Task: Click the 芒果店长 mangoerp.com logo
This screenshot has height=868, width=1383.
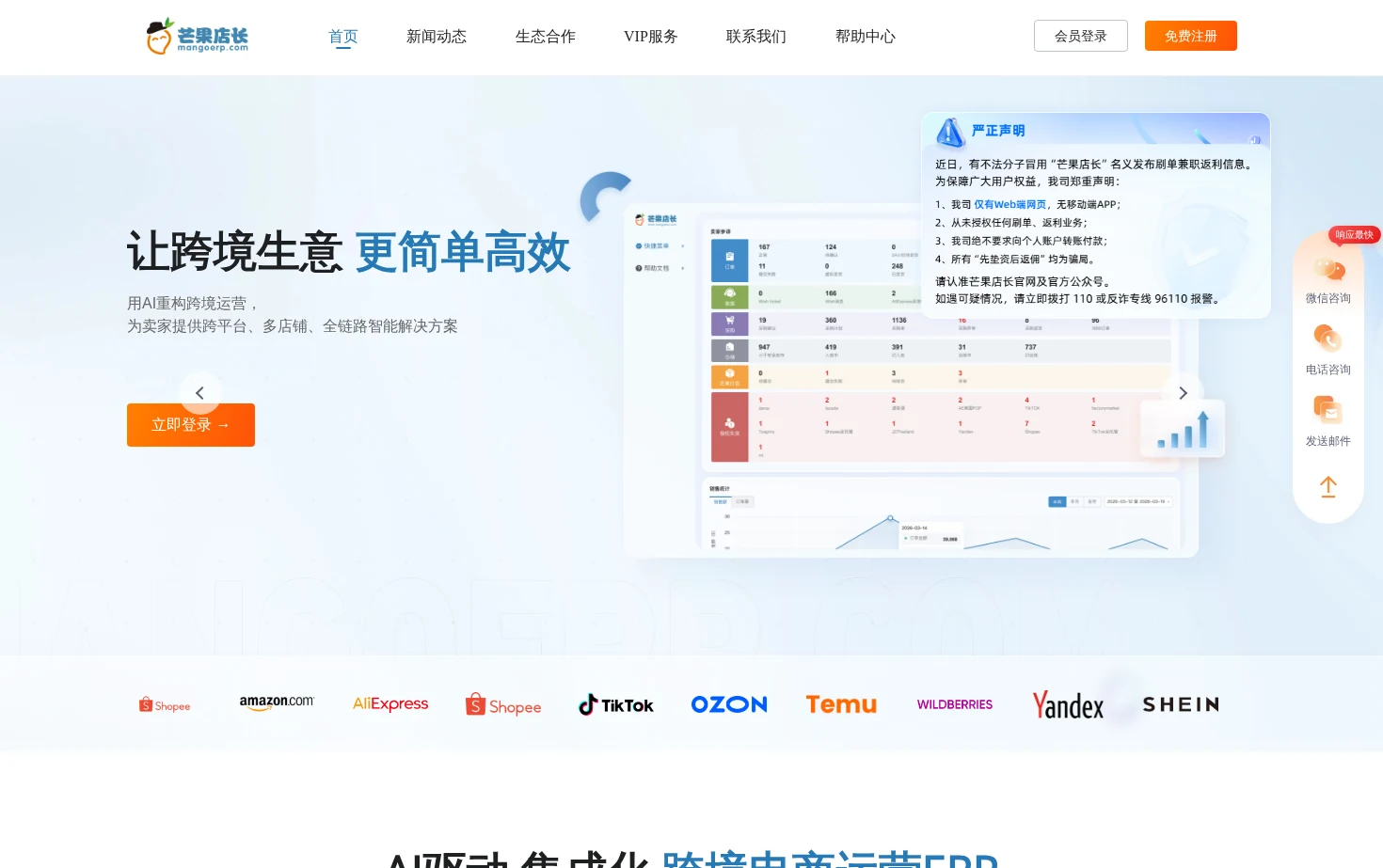Action: [x=198, y=37]
